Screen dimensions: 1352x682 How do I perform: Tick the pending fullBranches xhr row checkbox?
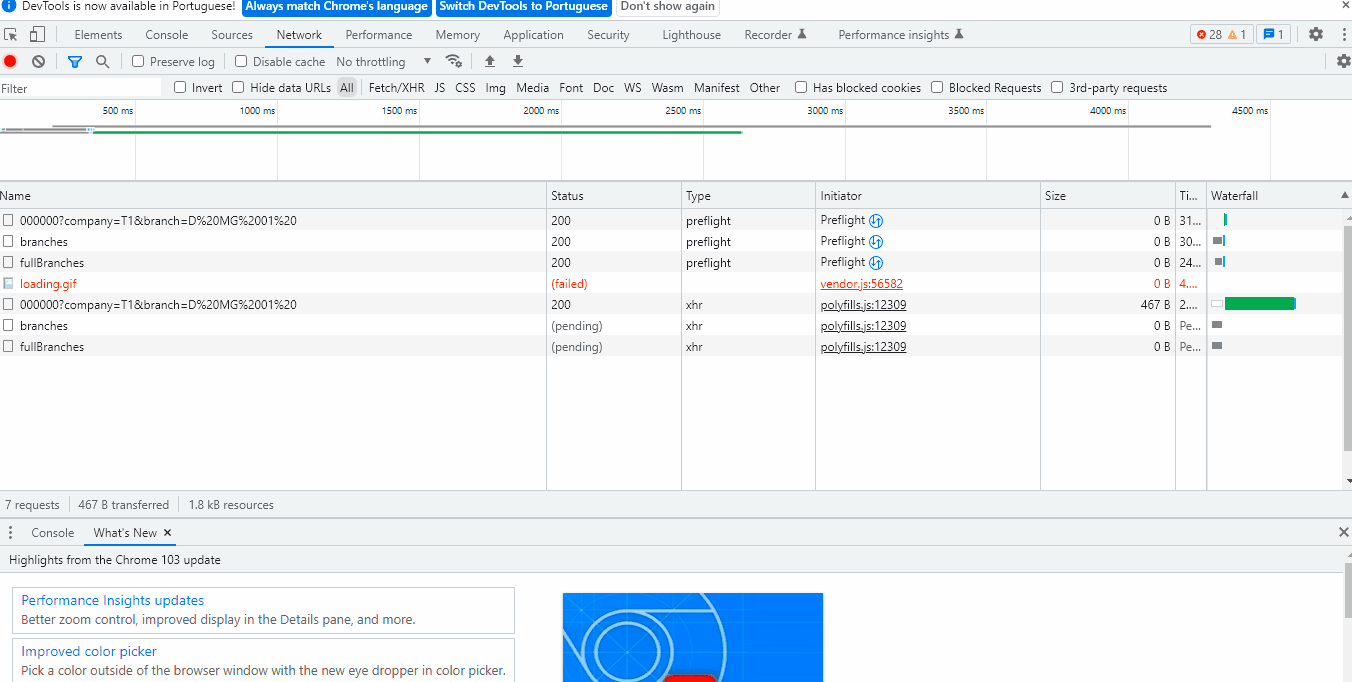coord(8,347)
